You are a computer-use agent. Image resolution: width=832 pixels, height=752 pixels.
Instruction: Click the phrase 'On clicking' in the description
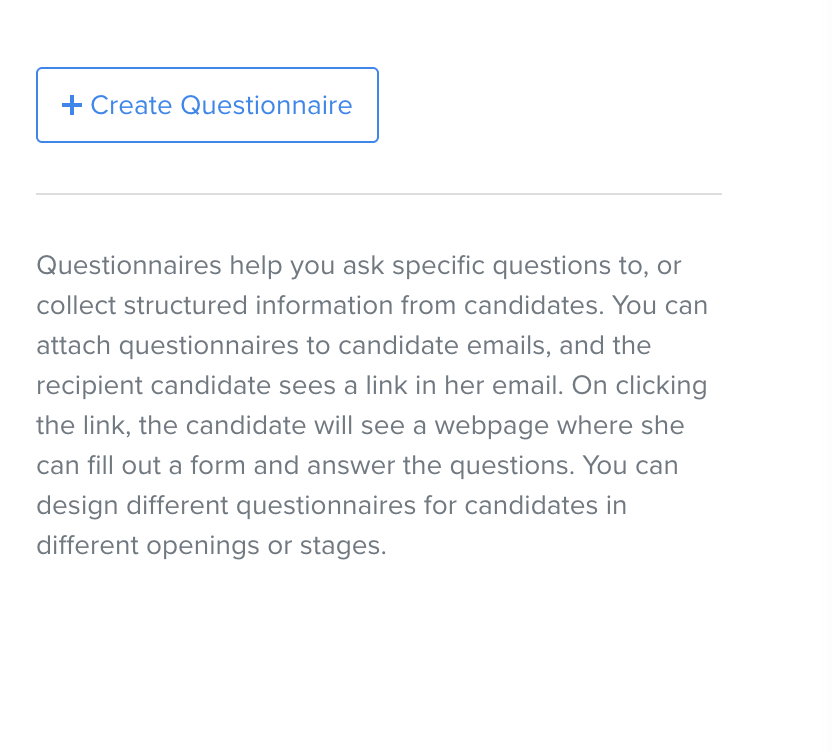tap(639, 386)
